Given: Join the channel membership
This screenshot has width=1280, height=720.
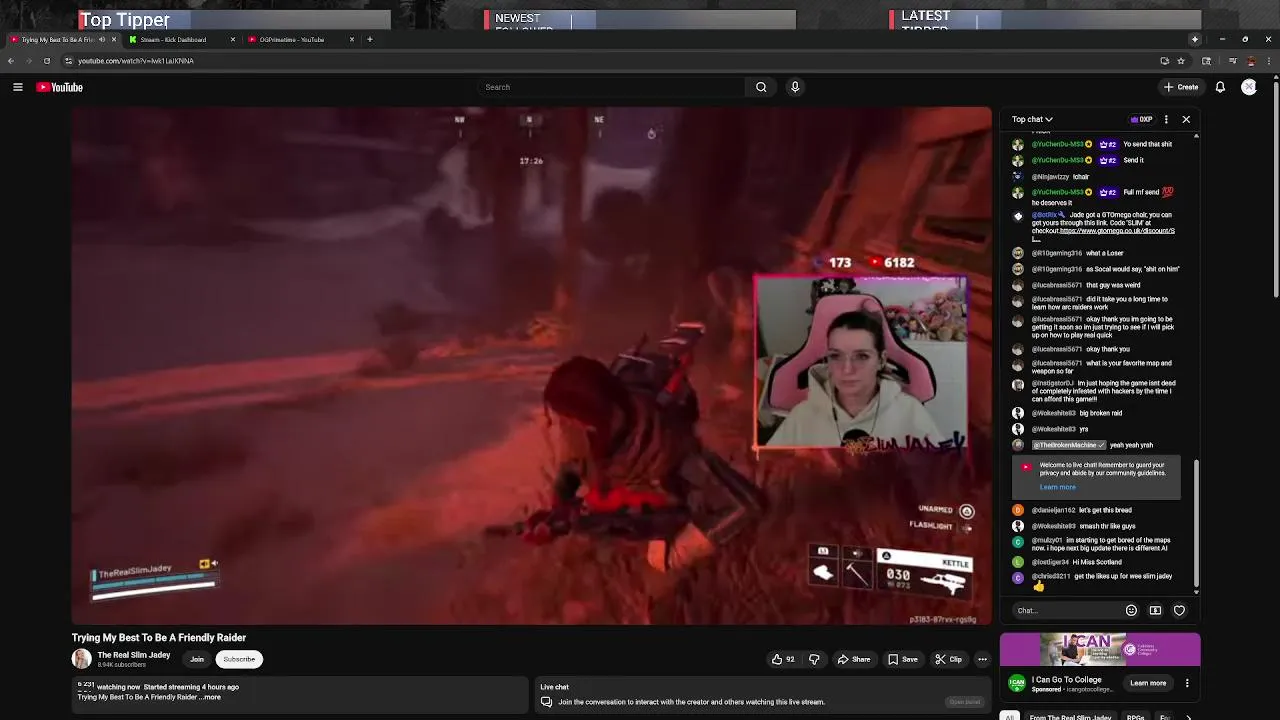Looking at the screenshot, I should (197, 659).
